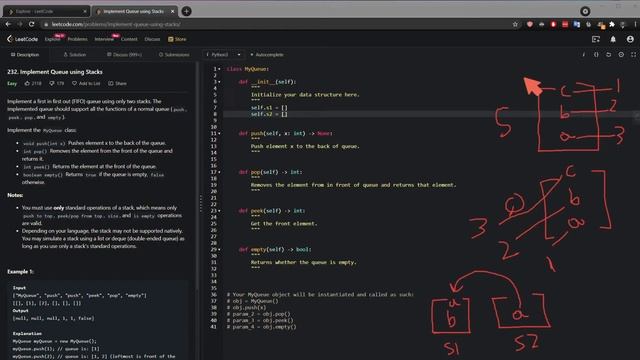
Task: Click the 'Example 1:' heading
Action: click(x=20, y=271)
